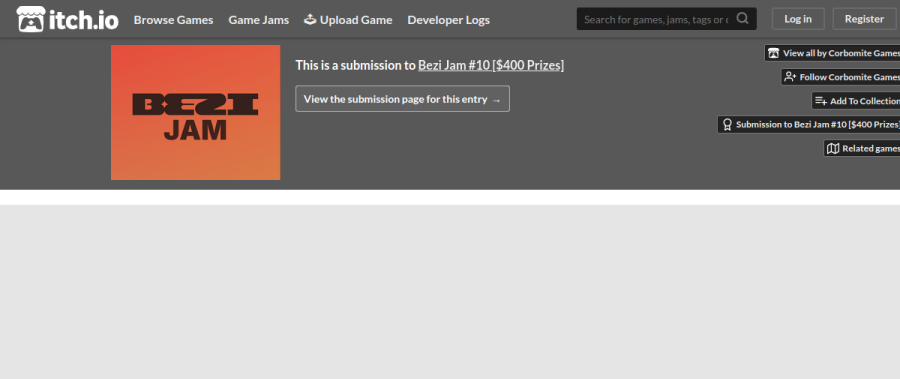
Task: Open Browse Games menu item
Action: click(173, 20)
